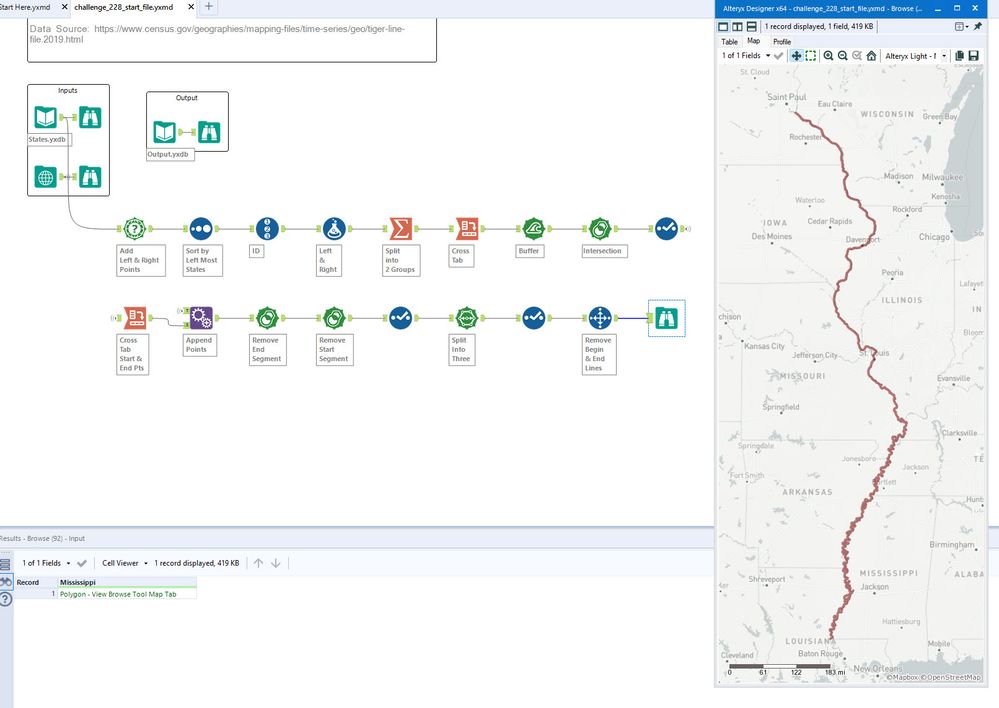Image resolution: width=999 pixels, height=708 pixels.
Task: Click the Left & Right formula flask tool
Action: [334, 228]
